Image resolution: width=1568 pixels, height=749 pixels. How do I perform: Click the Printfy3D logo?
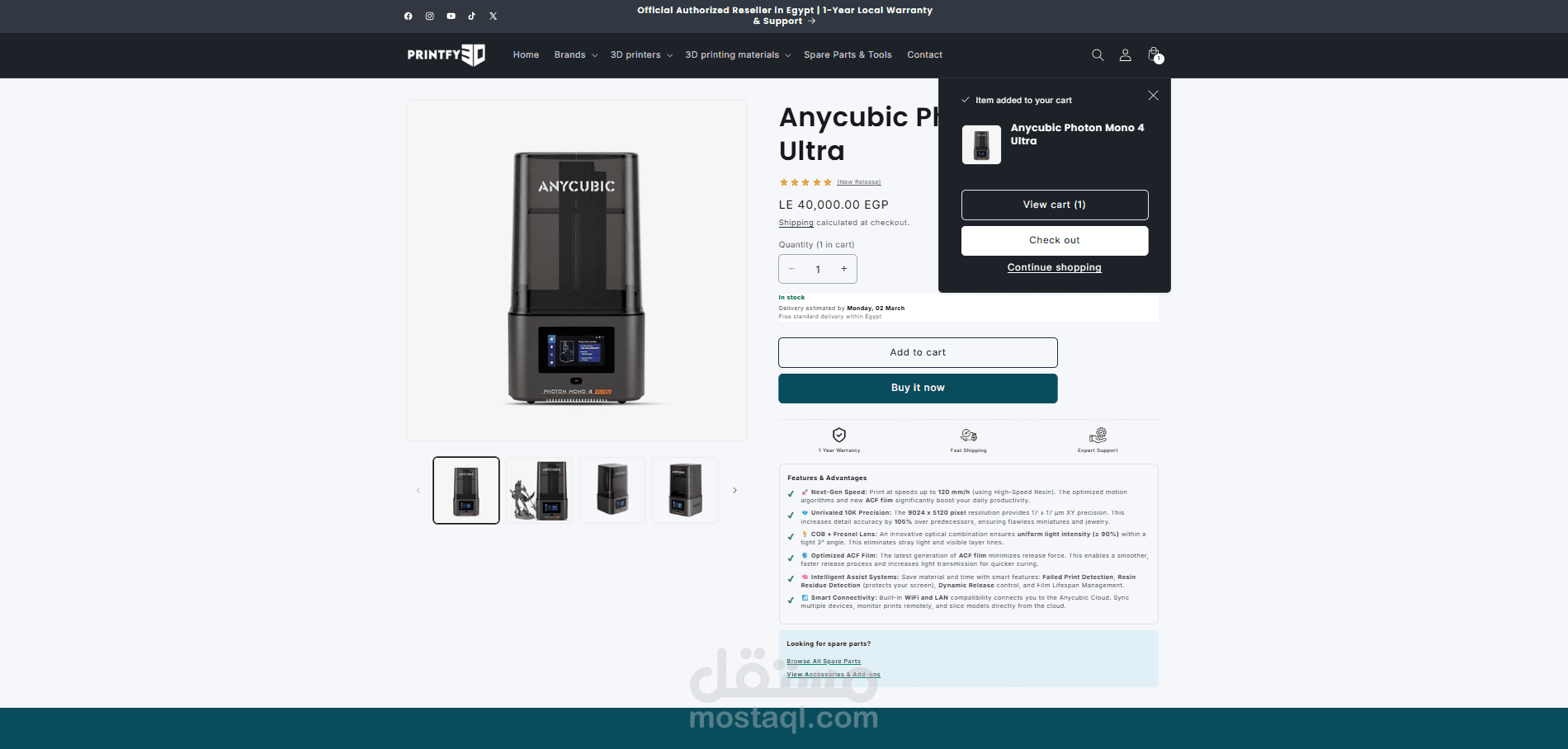tap(446, 55)
